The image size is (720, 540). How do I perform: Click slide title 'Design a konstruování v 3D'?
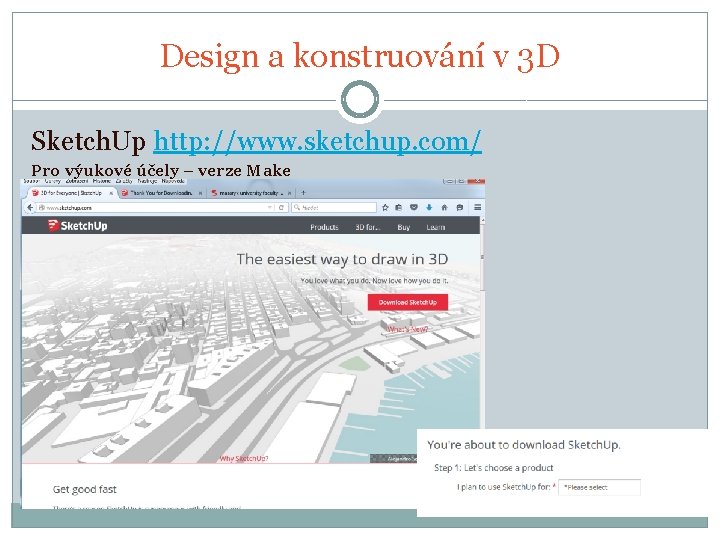pos(360,56)
